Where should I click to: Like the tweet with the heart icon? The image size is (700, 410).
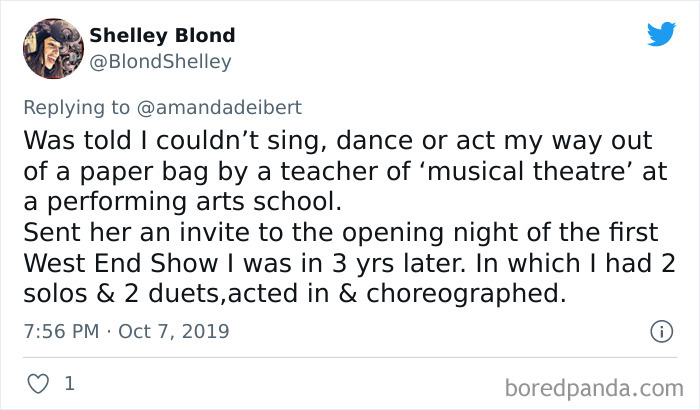[38, 383]
